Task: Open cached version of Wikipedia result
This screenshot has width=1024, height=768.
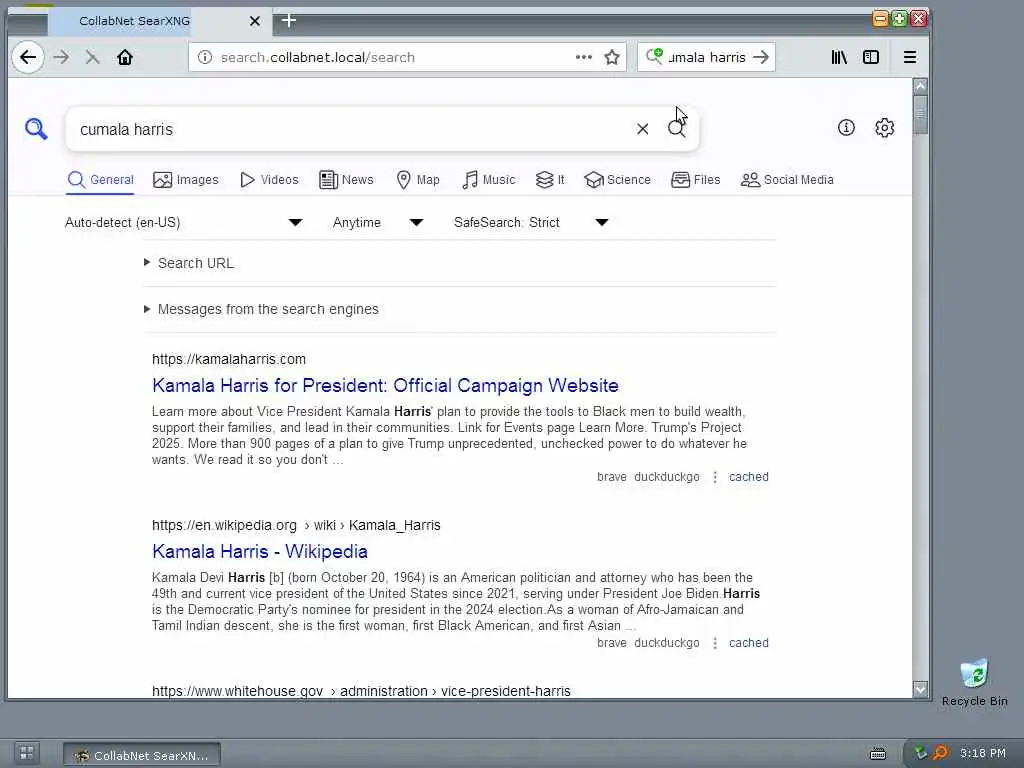Action: [x=748, y=643]
